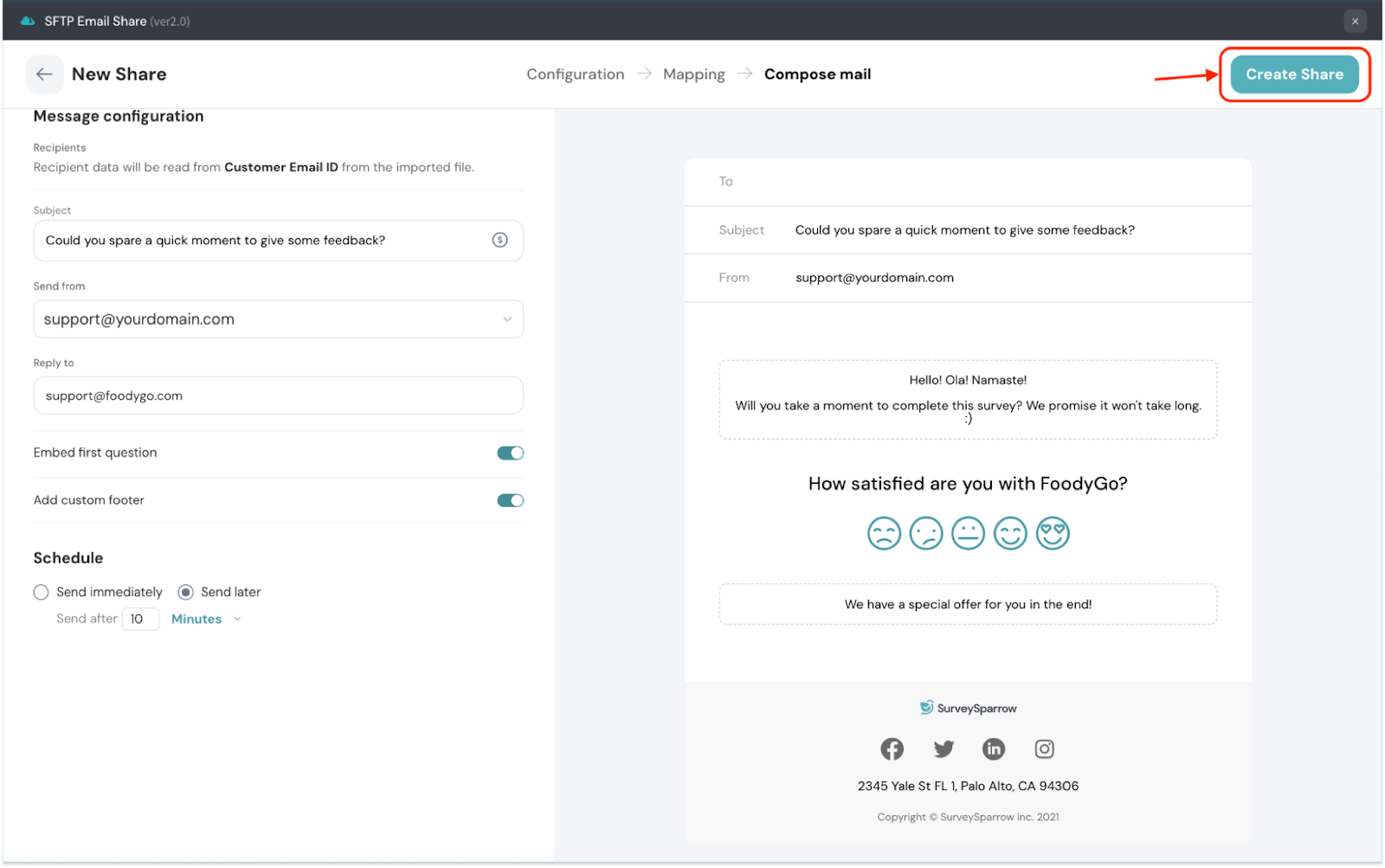
Task: Turn off the Add custom footer toggle
Action: [x=510, y=500]
